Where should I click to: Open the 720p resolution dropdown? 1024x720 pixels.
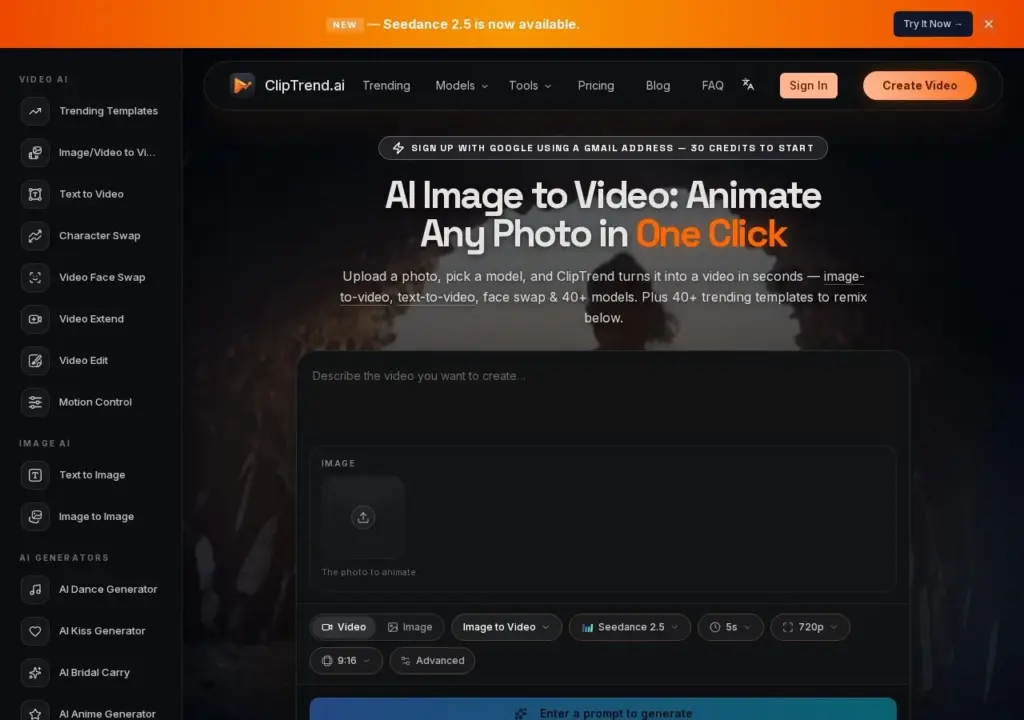[810, 627]
